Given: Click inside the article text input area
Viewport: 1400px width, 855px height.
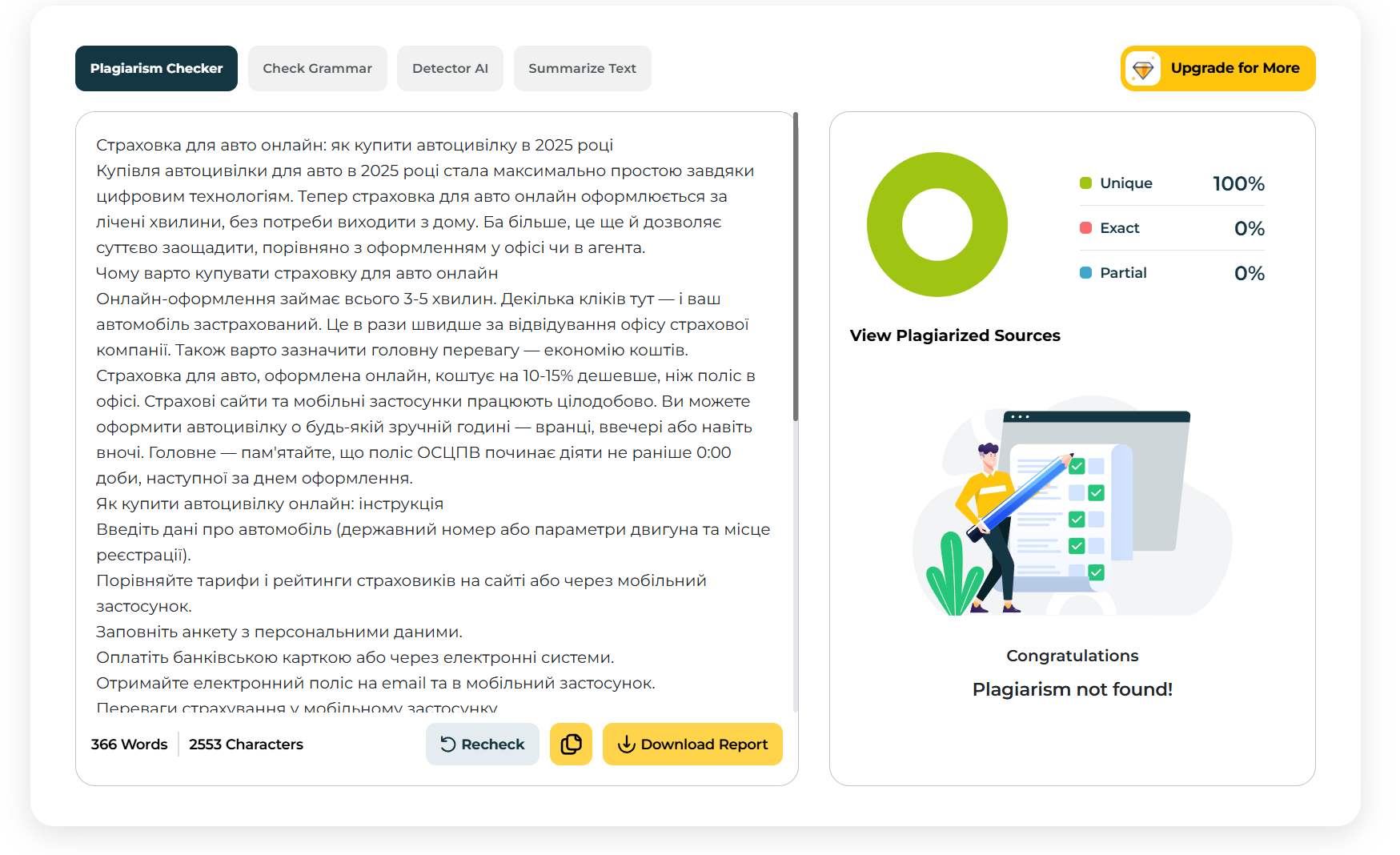Looking at the screenshot, I should (435, 414).
